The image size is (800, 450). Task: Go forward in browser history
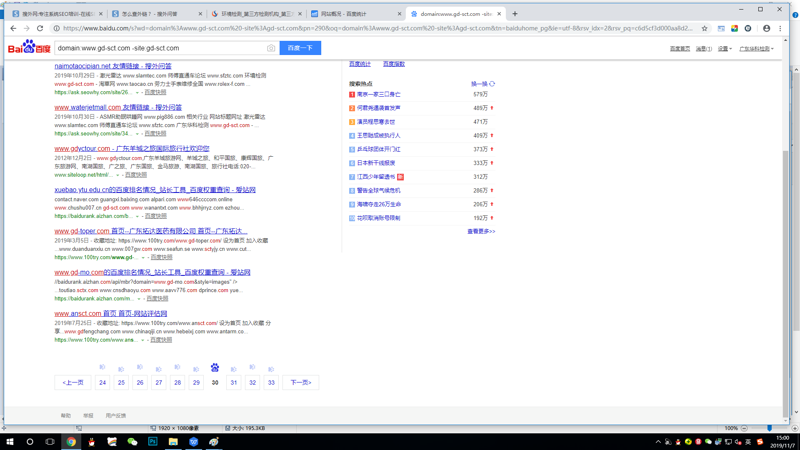click(x=27, y=29)
